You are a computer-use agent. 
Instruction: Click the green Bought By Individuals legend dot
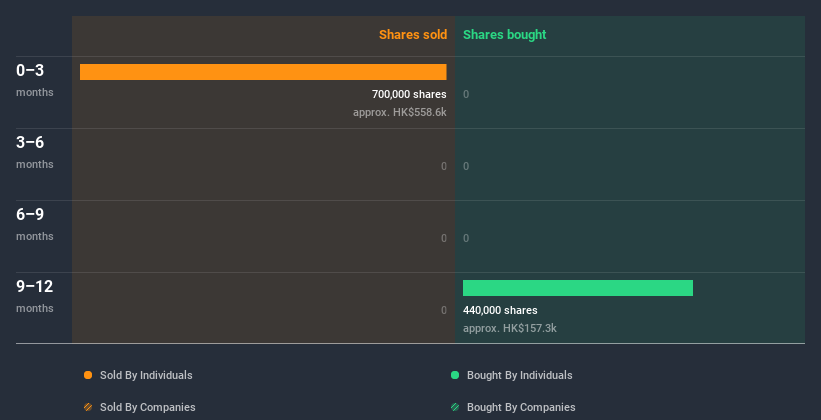click(x=455, y=375)
